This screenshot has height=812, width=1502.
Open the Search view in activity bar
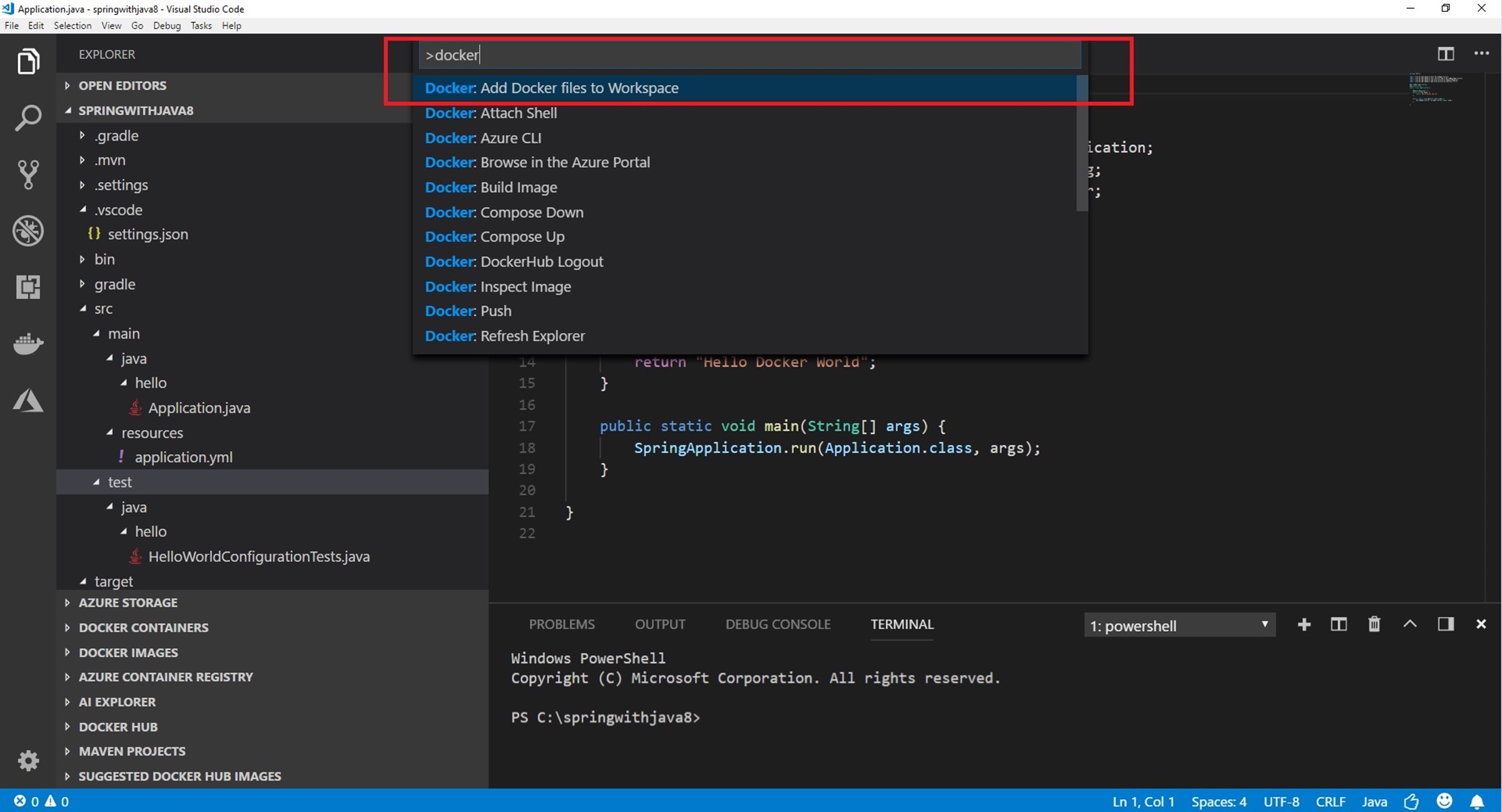click(28, 118)
